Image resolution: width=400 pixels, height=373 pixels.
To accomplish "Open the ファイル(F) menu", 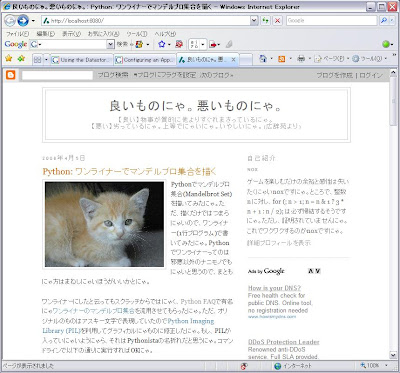I will tap(17, 34).
